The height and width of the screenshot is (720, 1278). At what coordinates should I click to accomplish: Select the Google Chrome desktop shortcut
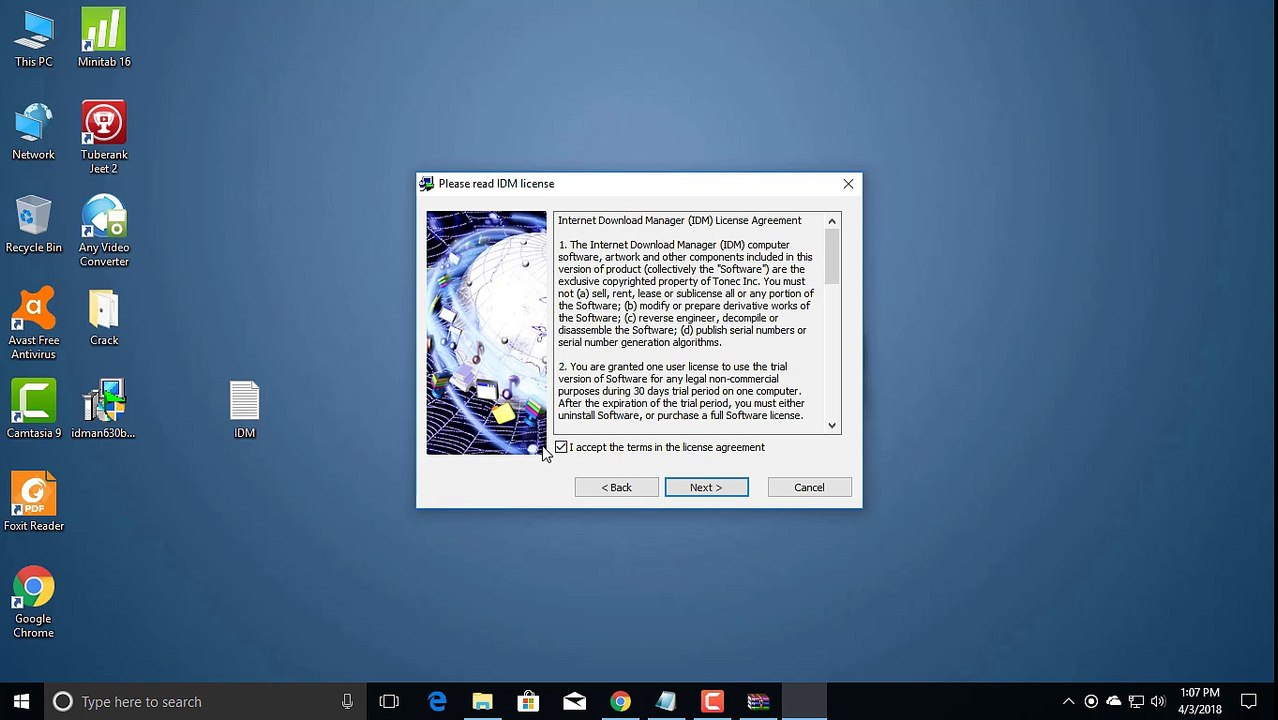coord(33,603)
